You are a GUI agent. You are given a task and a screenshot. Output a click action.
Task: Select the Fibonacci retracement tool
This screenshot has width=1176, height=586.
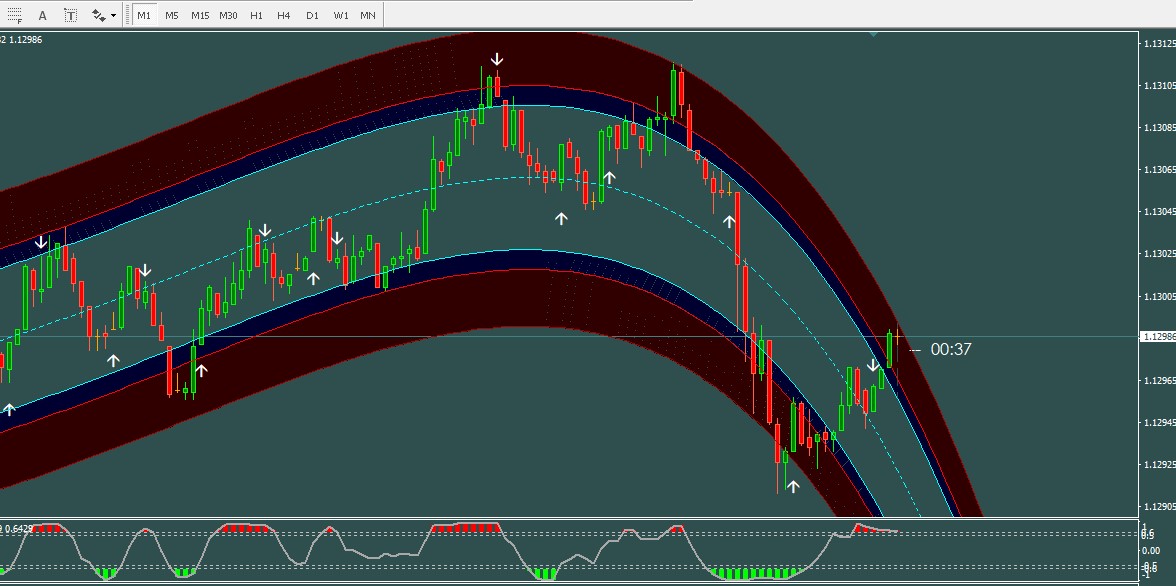click(x=14, y=15)
